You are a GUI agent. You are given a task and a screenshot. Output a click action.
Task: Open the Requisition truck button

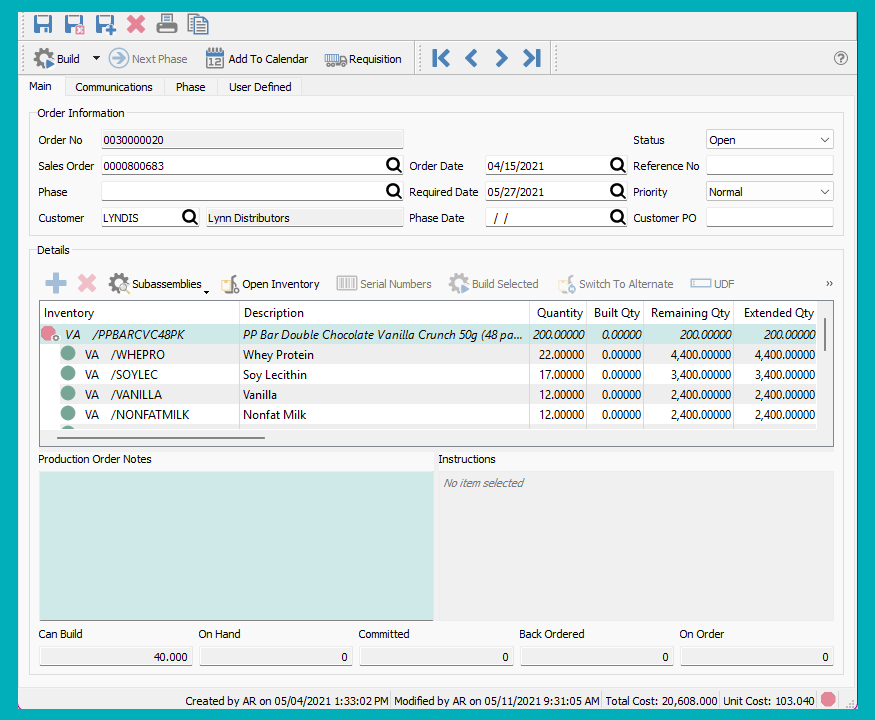point(363,59)
